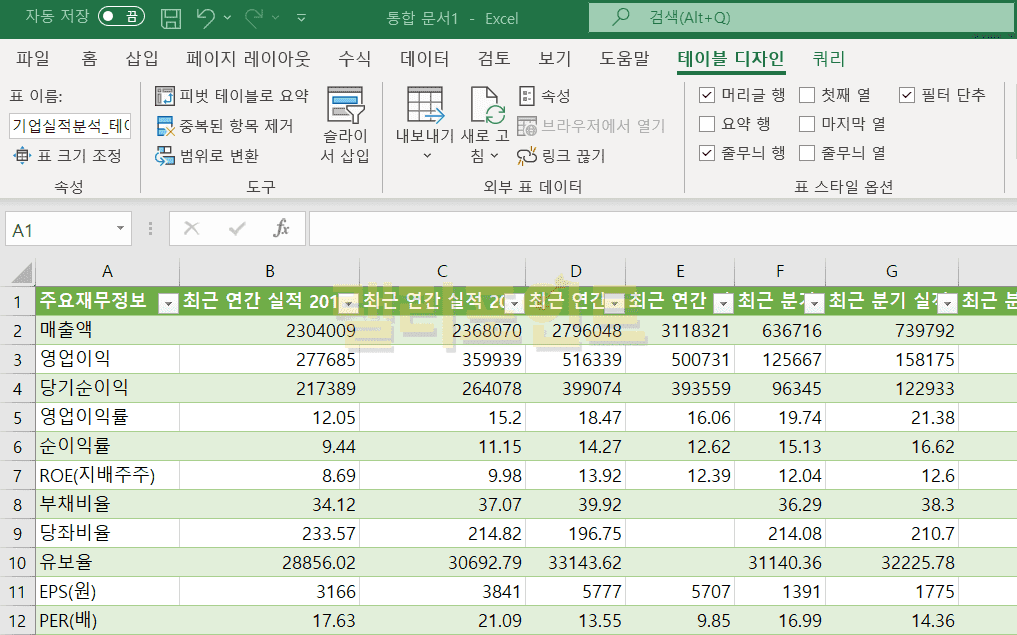Click Resize Table icon
The height and width of the screenshot is (635, 1017).
point(66,156)
